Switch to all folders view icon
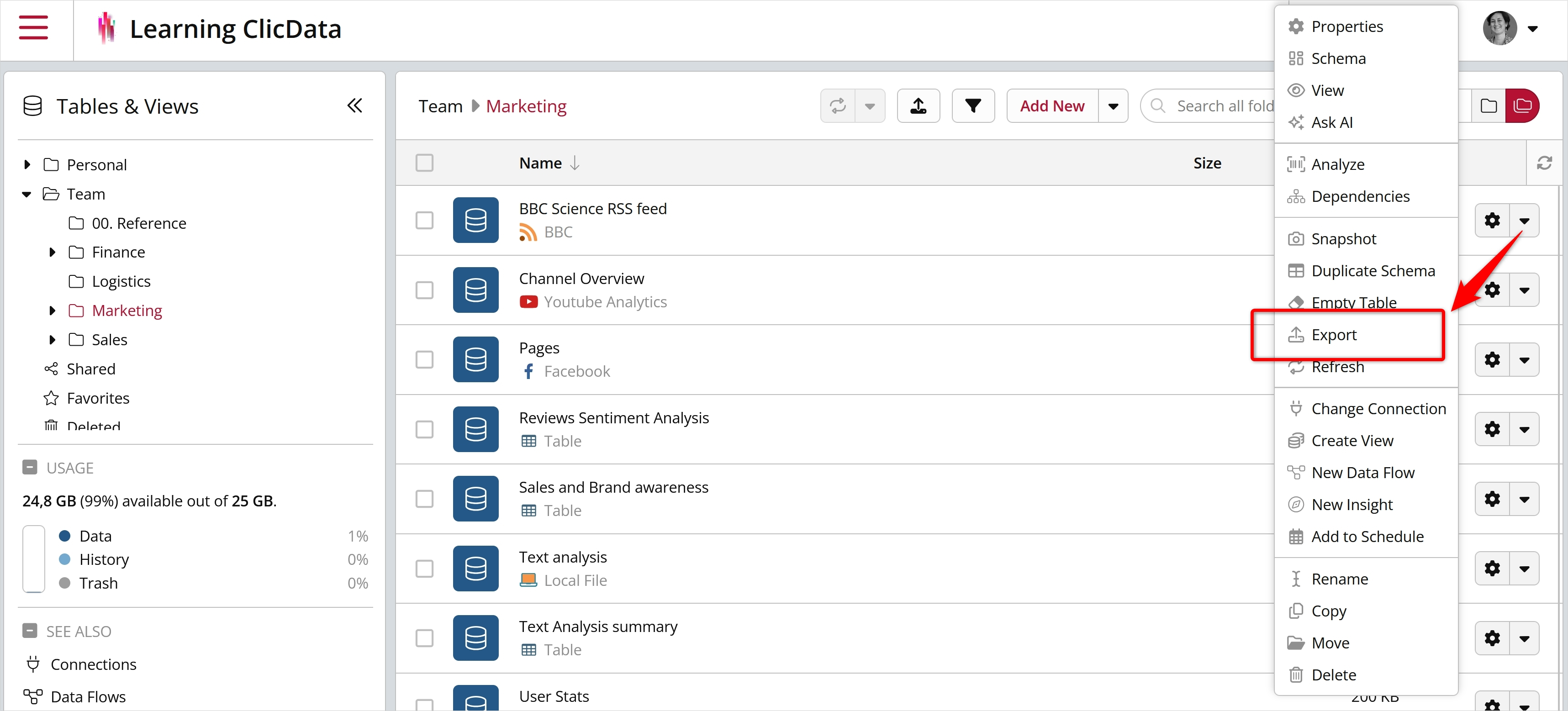Viewport: 1568px width, 711px height. tap(1522, 106)
